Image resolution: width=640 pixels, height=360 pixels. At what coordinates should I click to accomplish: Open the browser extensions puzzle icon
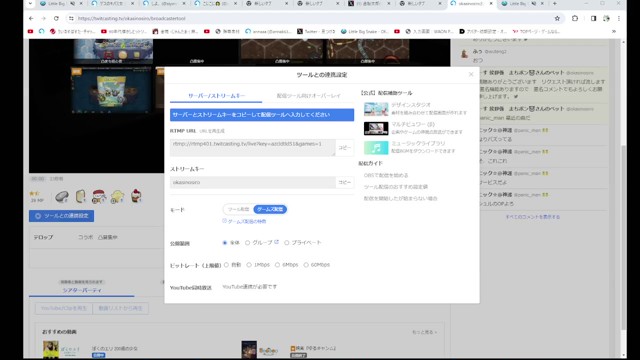pyautogui.click(x=575, y=18)
